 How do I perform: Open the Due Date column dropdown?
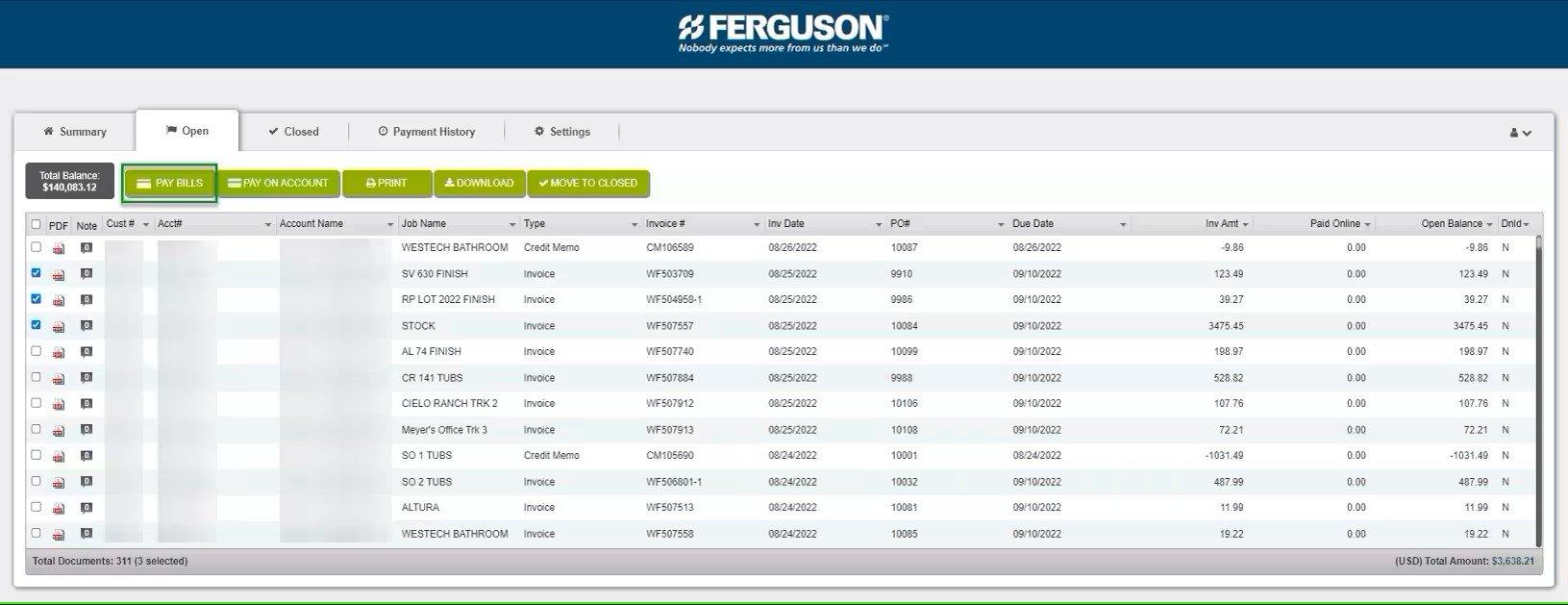(1123, 224)
